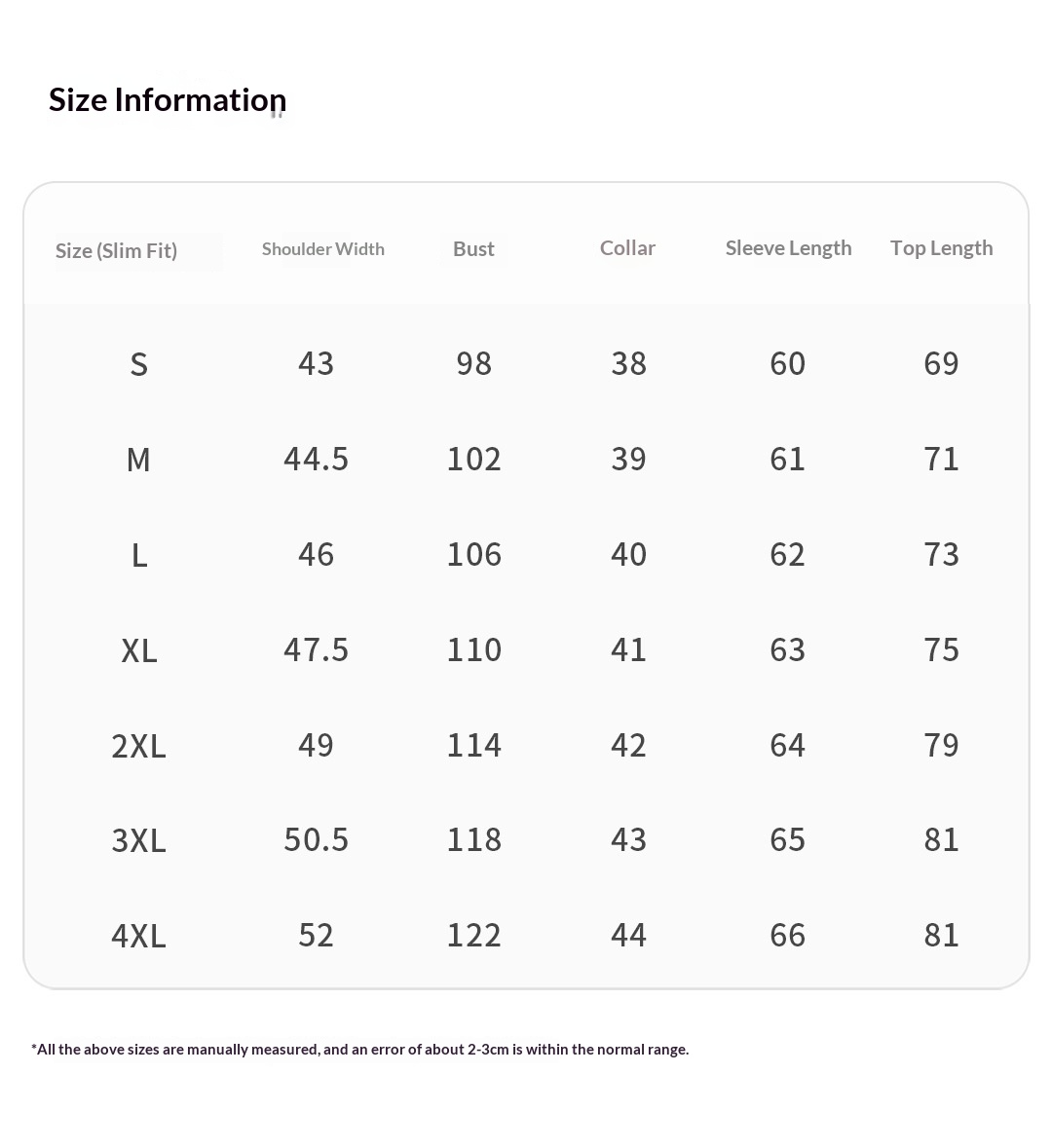Click the Sleeve Length column header
Screen dimensions: 1052x1148
pos(788,247)
